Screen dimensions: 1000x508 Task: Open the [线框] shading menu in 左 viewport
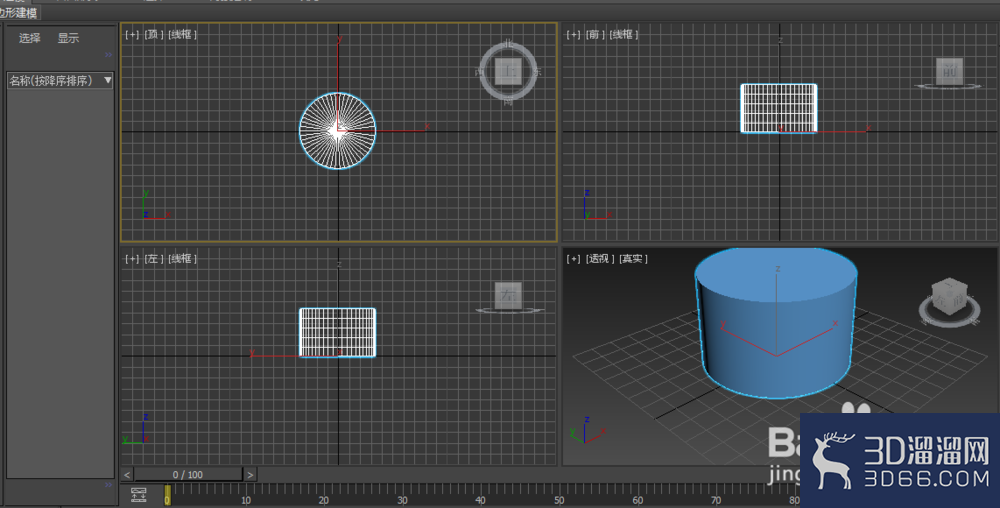point(182,259)
